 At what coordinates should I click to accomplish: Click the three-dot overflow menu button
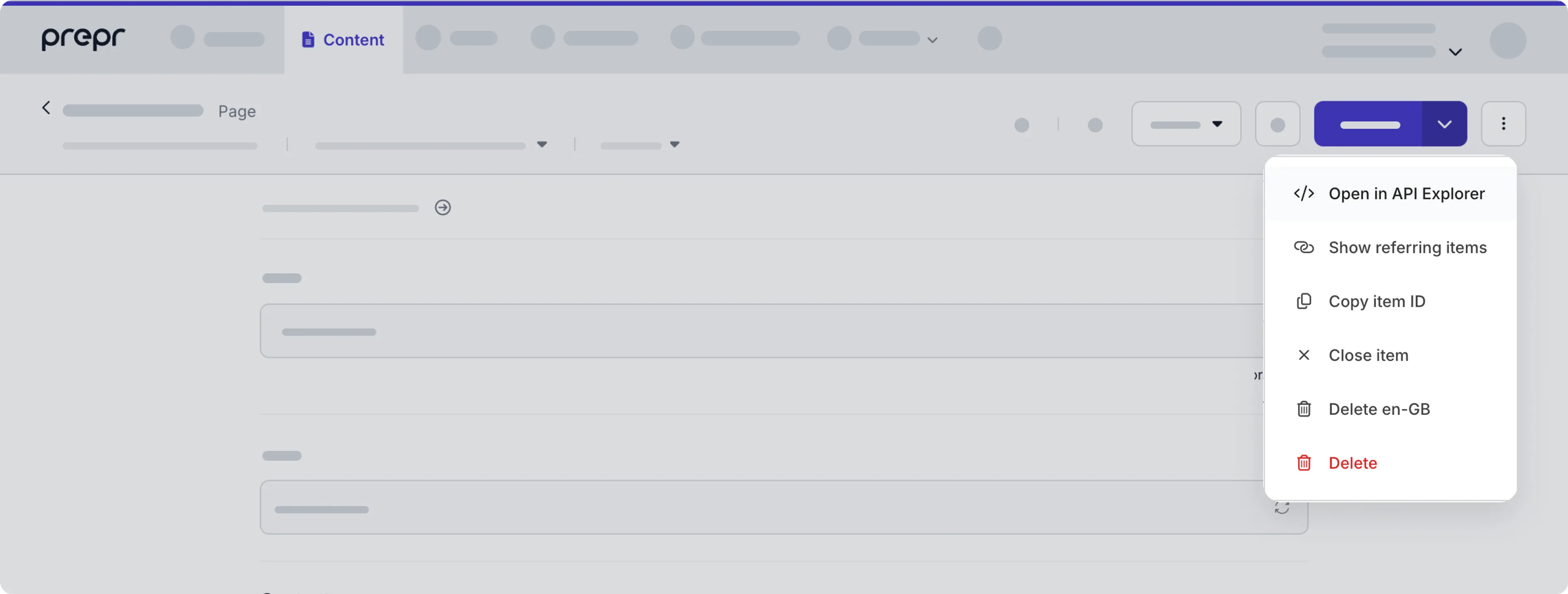pyautogui.click(x=1503, y=124)
